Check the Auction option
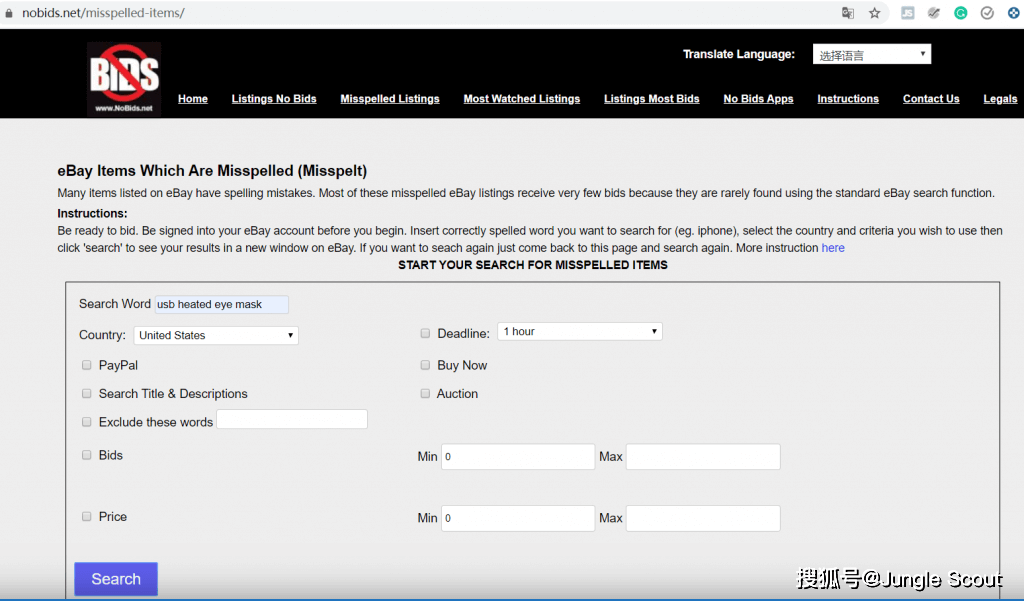Image resolution: width=1024 pixels, height=601 pixels. (x=425, y=393)
